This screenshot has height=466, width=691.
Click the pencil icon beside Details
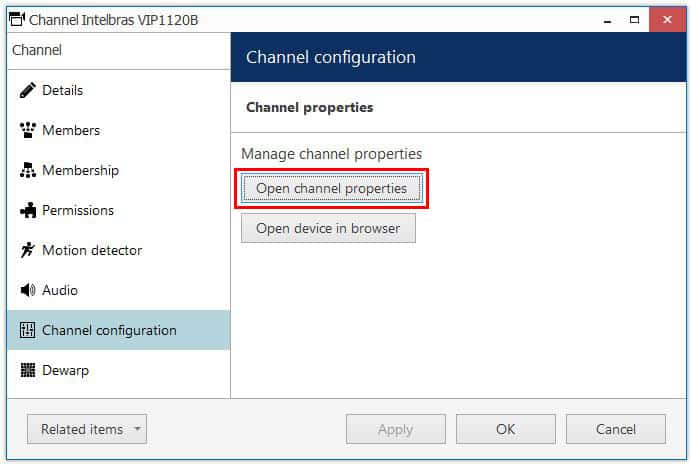click(x=27, y=91)
